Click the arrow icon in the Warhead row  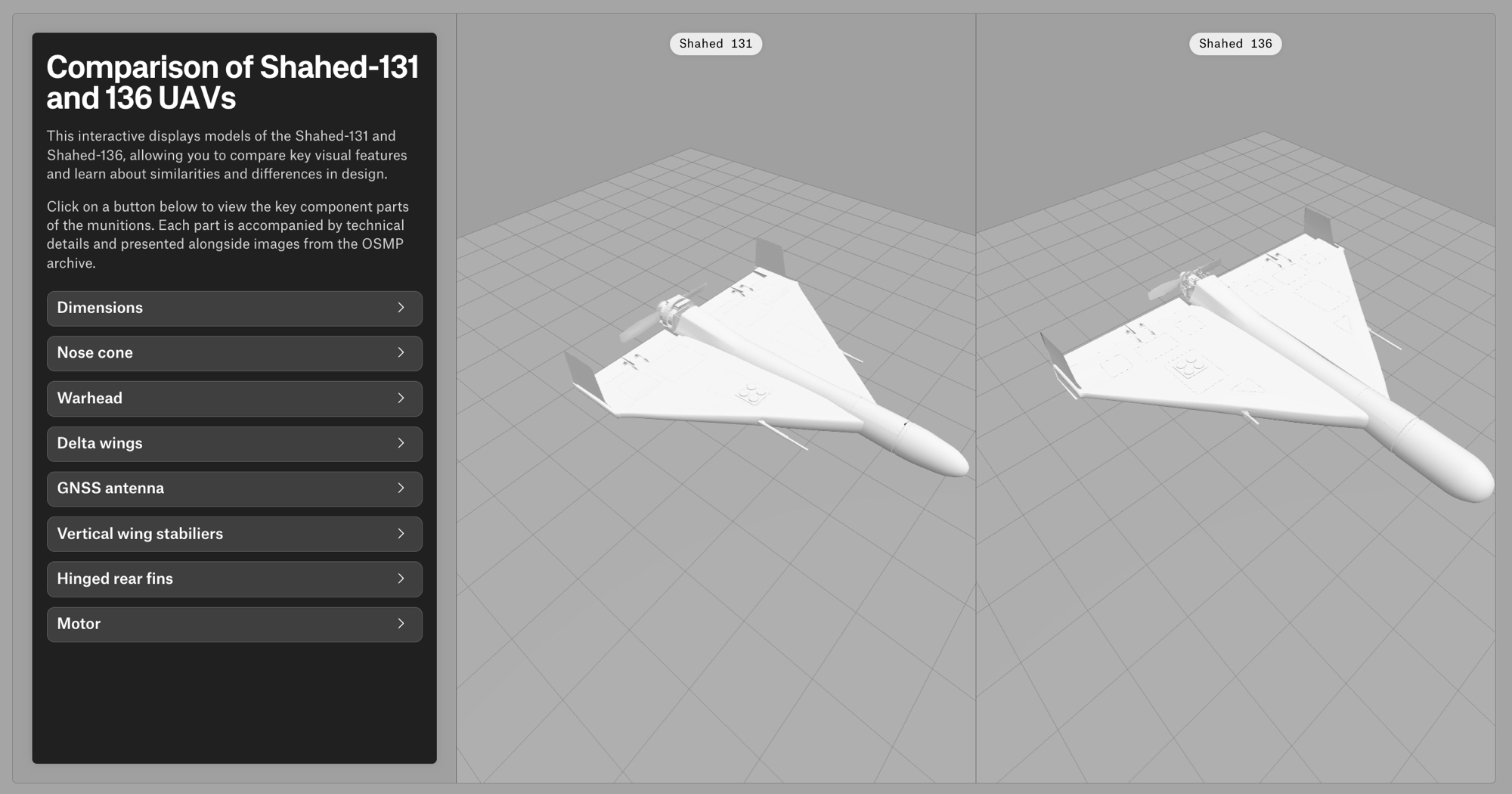401,399
